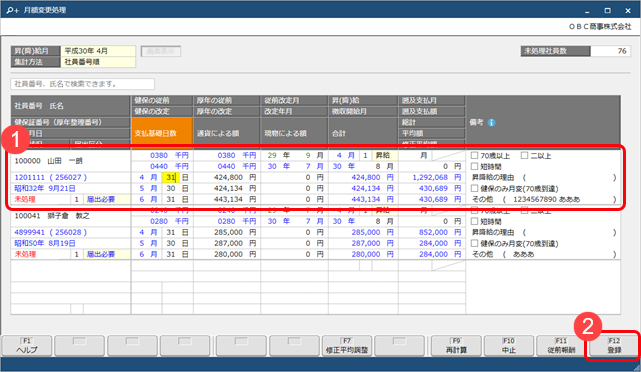
Task: Check 二以上 for 山田 一朗
Action: click(x=524, y=155)
